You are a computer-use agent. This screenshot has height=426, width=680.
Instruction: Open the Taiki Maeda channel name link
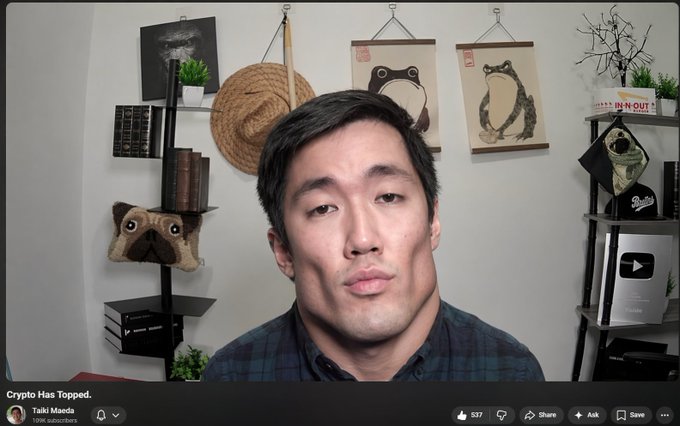coord(53,410)
